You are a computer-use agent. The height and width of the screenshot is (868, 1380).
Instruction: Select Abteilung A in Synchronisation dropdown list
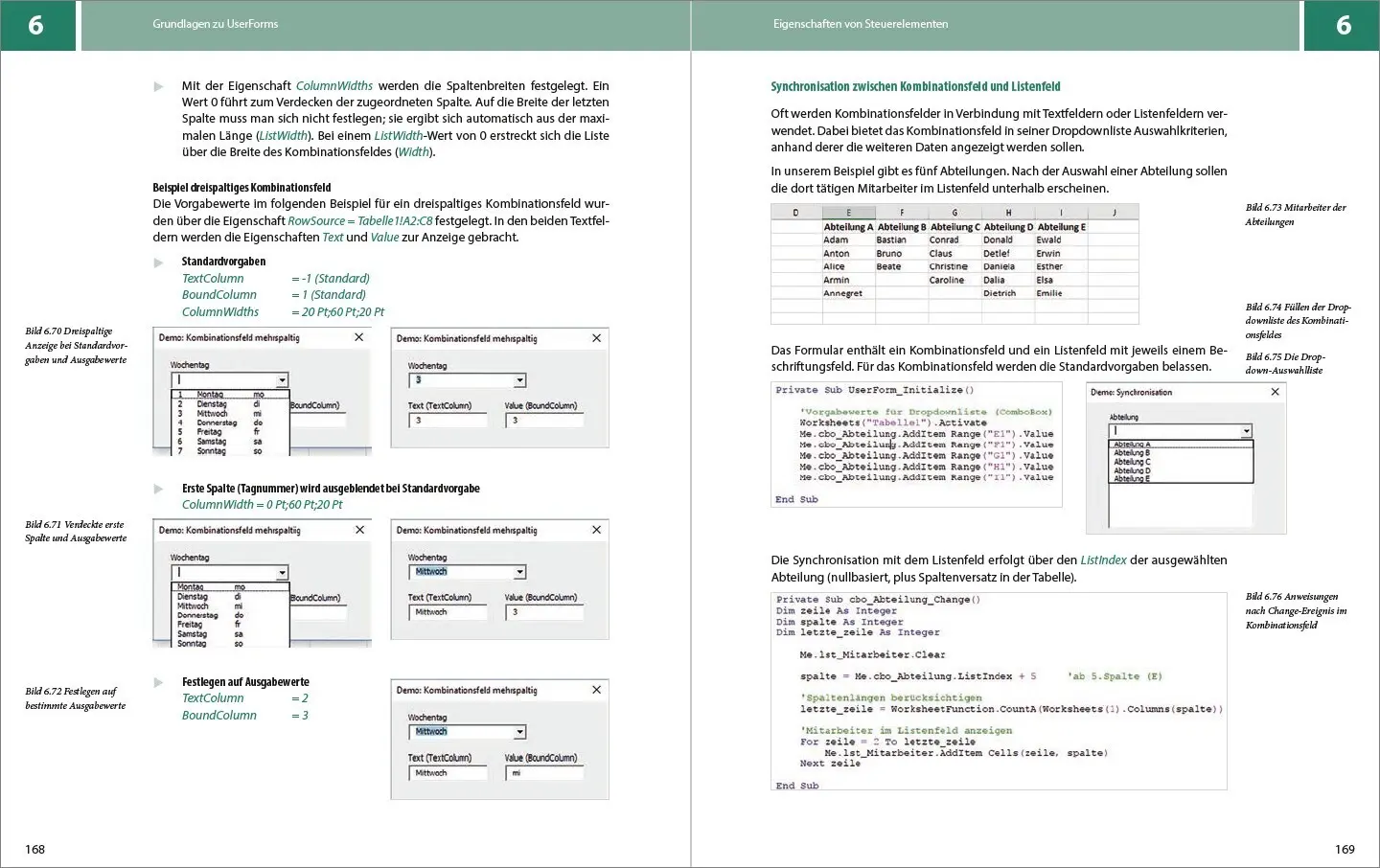pyautogui.click(x=1181, y=445)
